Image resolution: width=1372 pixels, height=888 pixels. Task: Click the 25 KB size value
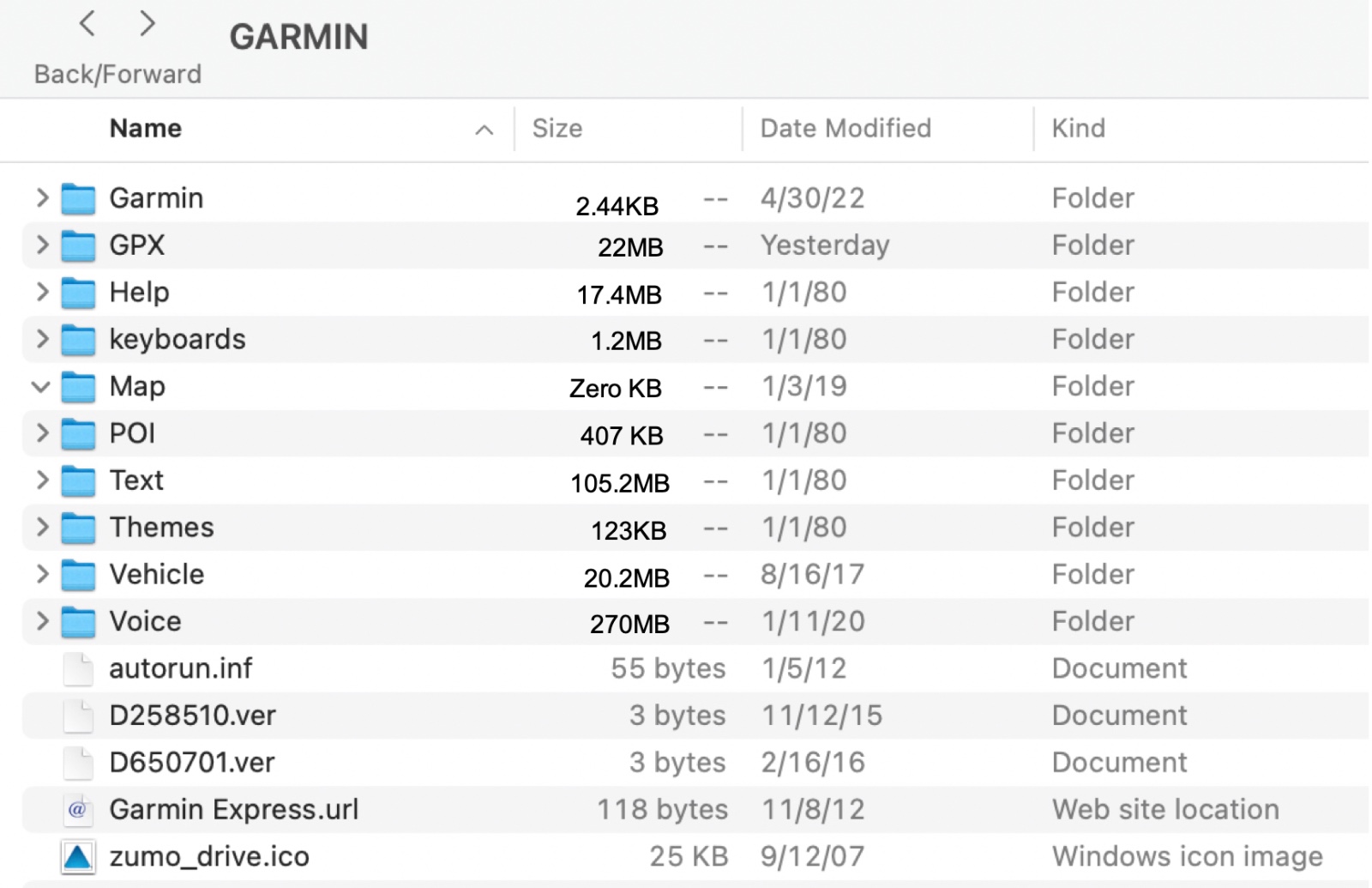(x=689, y=857)
